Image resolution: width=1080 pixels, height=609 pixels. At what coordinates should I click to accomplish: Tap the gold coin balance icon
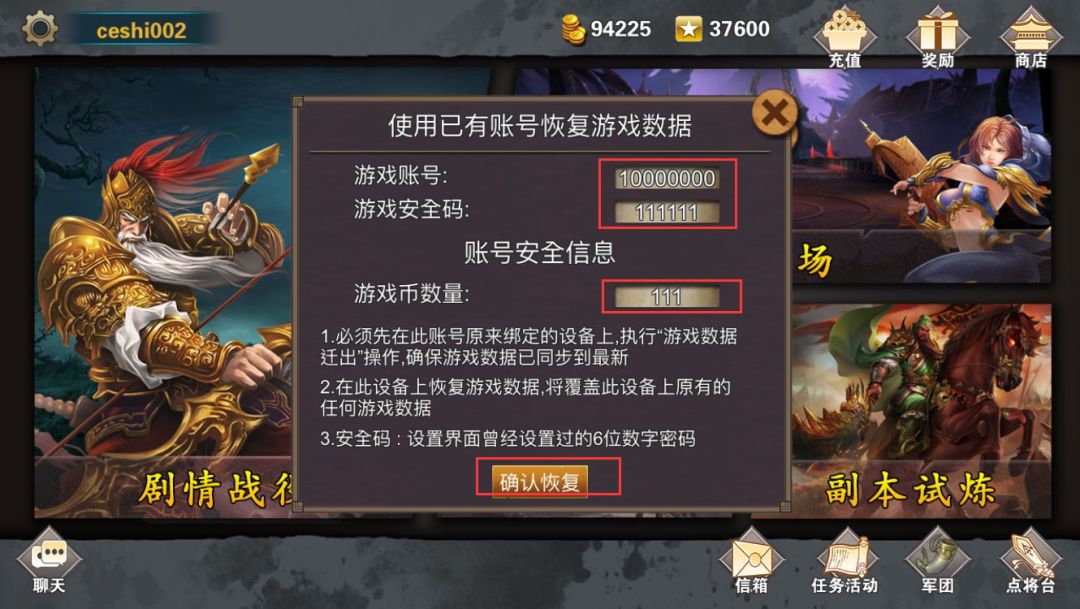point(573,30)
